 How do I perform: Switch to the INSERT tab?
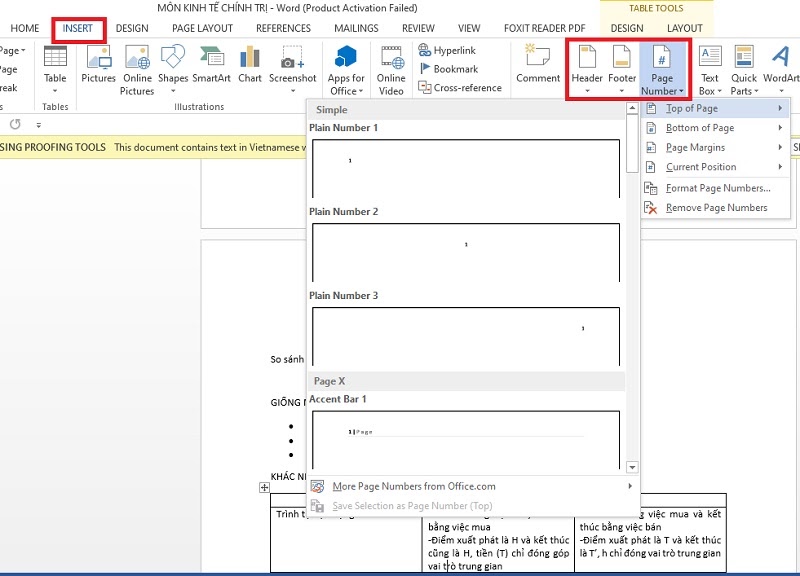(78, 28)
